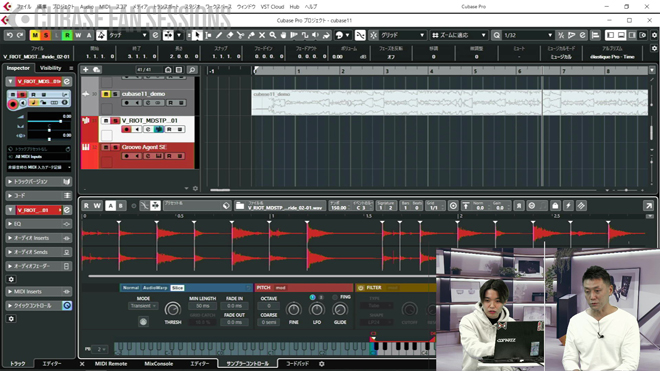
Task: Click the Undo arrow in the toolbar
Action: (x=10, y=35)
